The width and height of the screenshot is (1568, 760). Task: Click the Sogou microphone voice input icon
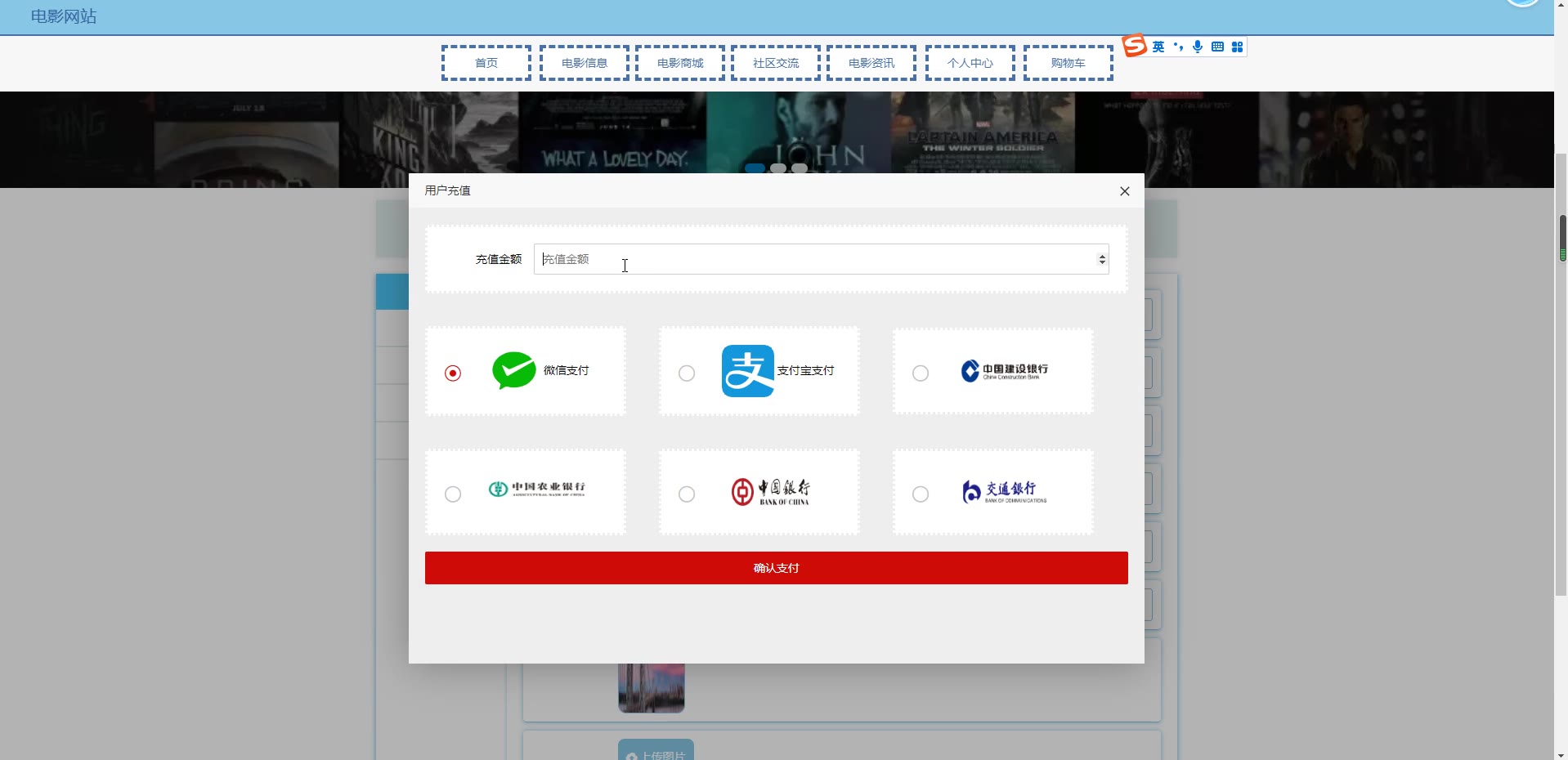pyautogui.click(x=1198, y=47)
